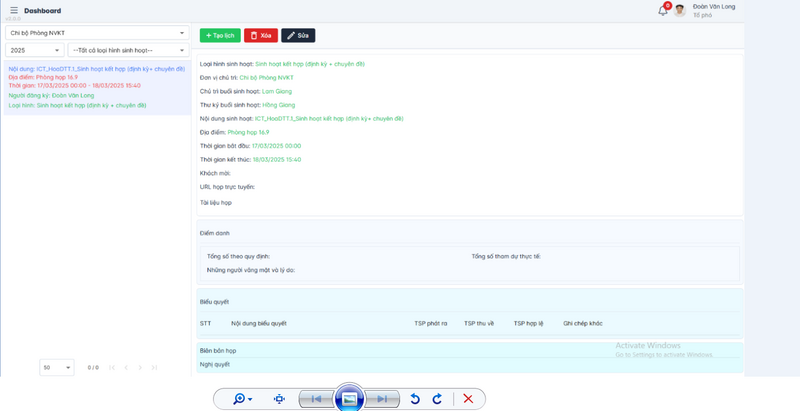Click the notification bell icon

pos(662,11)
